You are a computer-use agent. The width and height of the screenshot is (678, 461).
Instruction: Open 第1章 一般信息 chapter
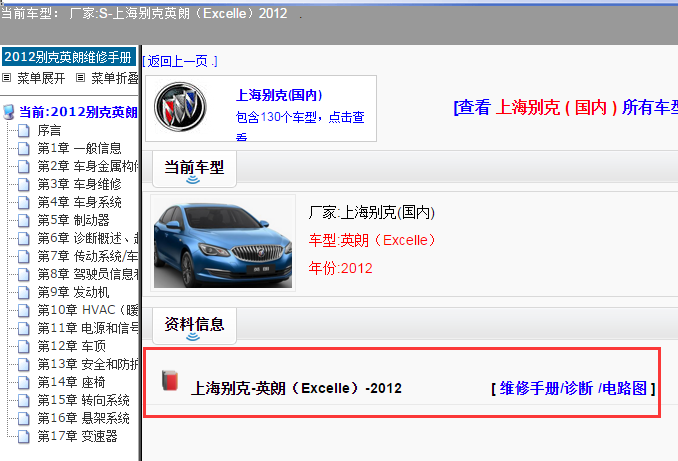tap(79, 149)
